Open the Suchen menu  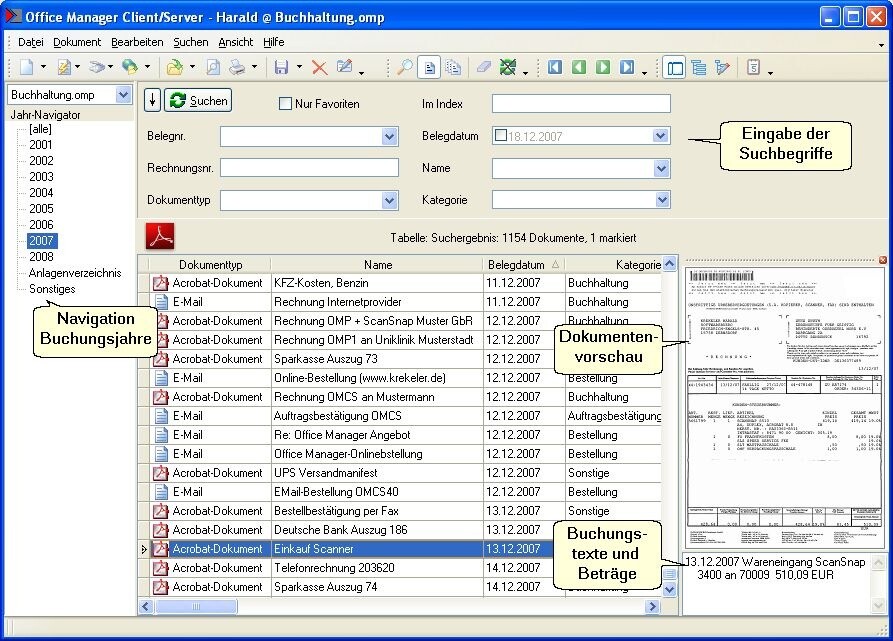click(191, 42)
